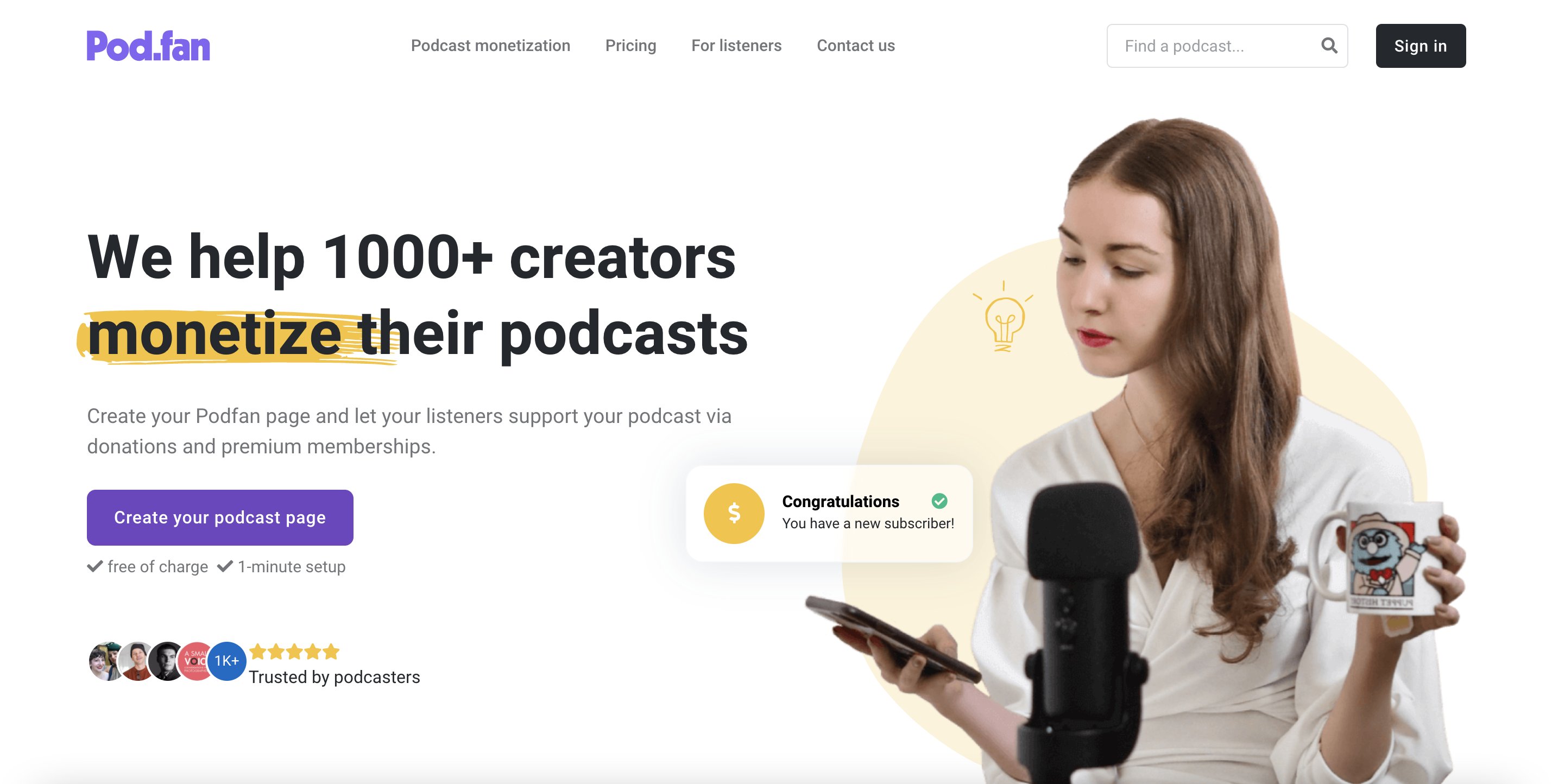Click the magnifying glass search icon
Image resolution: width=1552 pixels, height=784 pixels.
[1328, 46]
